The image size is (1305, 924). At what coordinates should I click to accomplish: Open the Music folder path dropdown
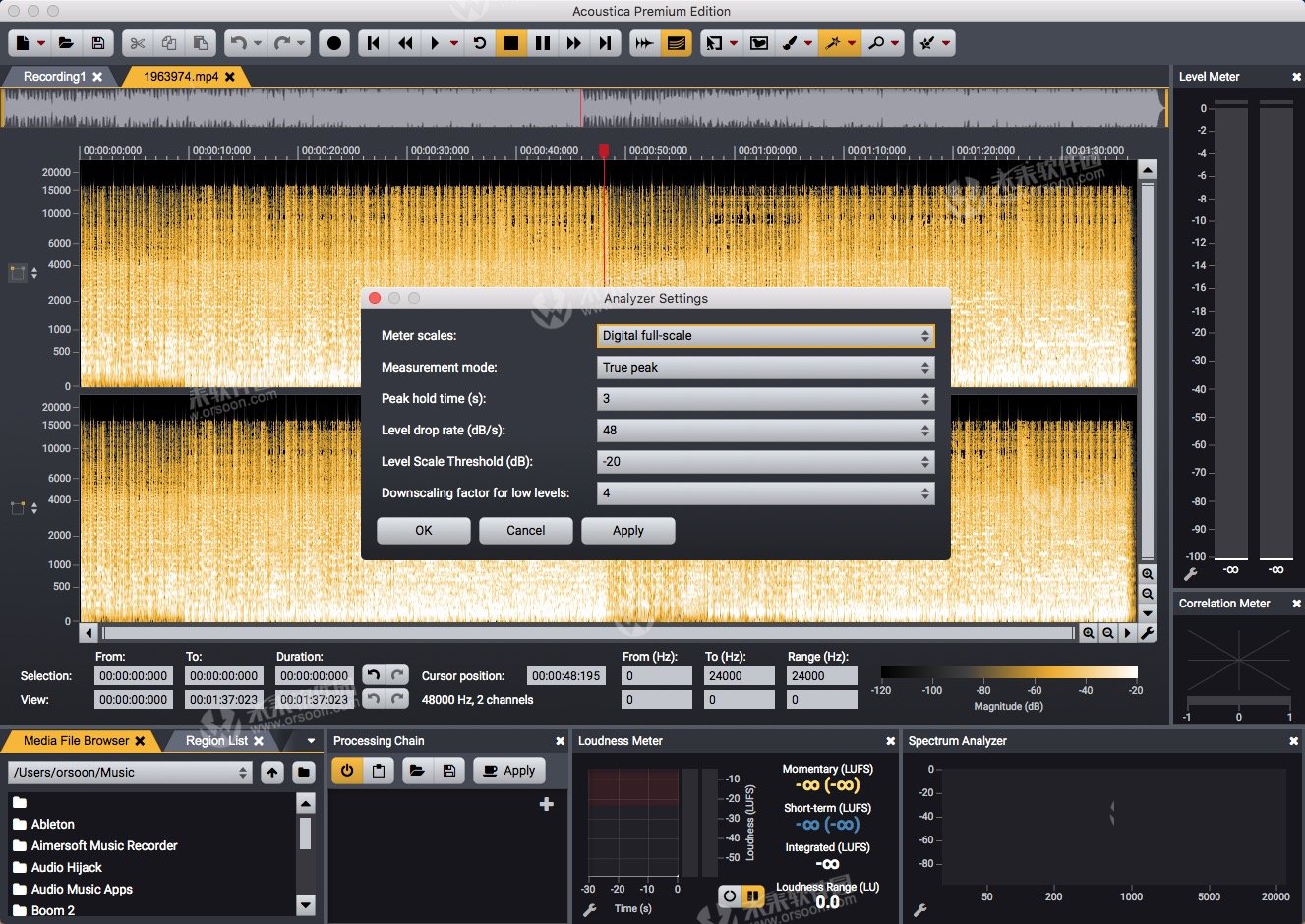point(131,773)
